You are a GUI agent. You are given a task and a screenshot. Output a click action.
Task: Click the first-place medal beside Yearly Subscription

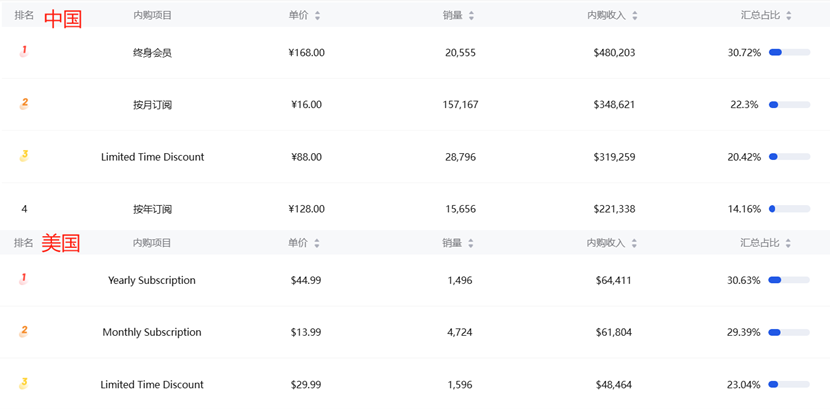(24, 279)
